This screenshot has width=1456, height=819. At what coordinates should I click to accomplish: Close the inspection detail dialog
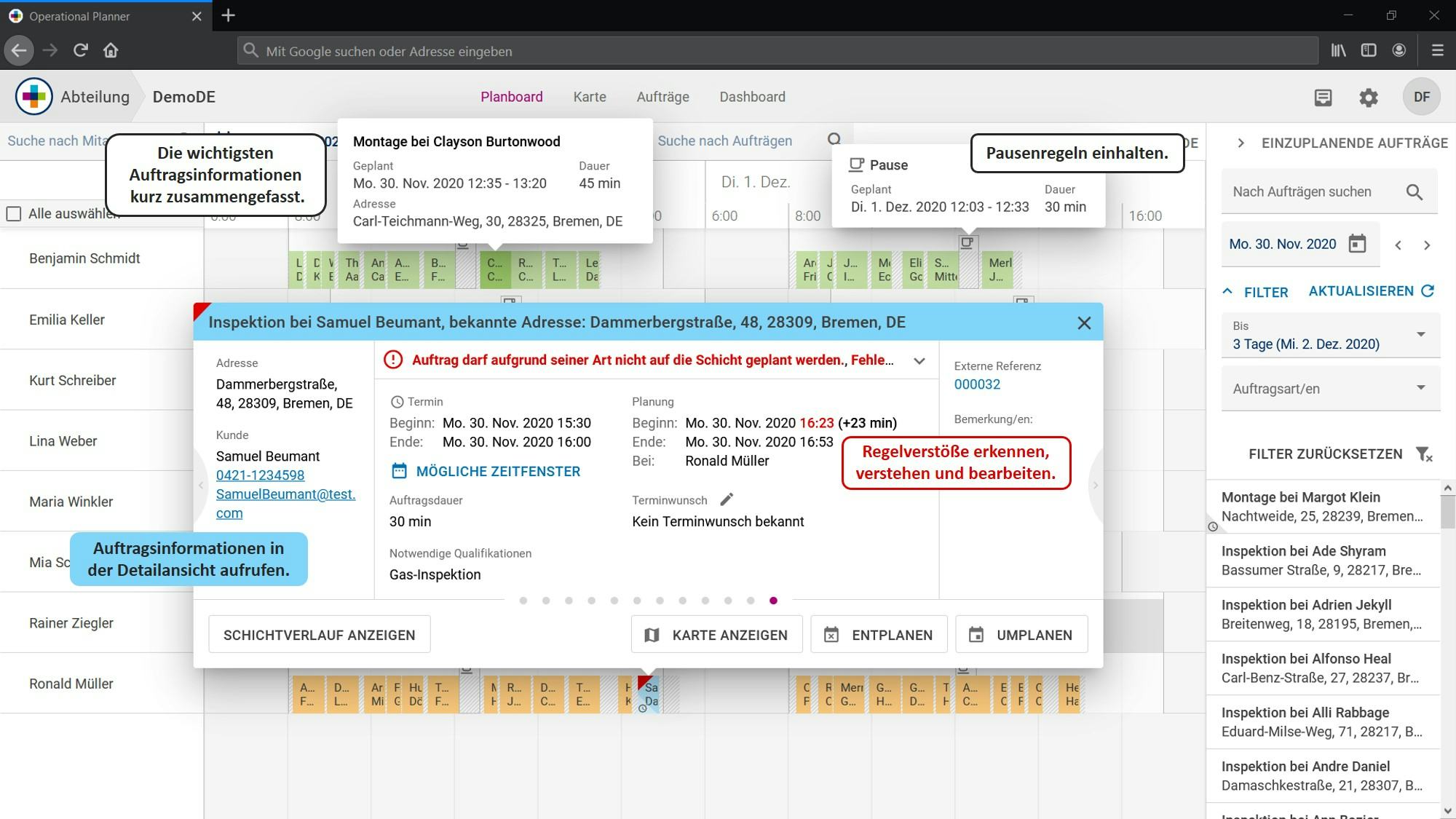pyautogui.click(x=1084, y=323)
